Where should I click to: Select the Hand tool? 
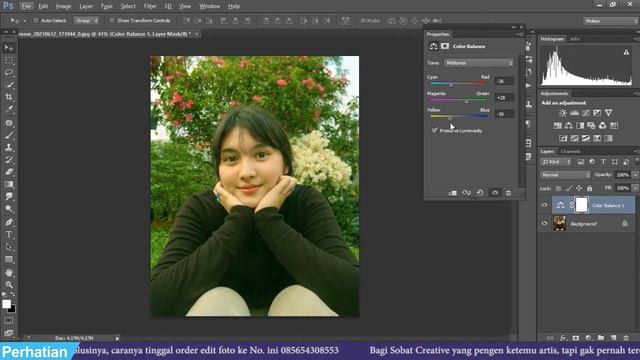[9, 272]
